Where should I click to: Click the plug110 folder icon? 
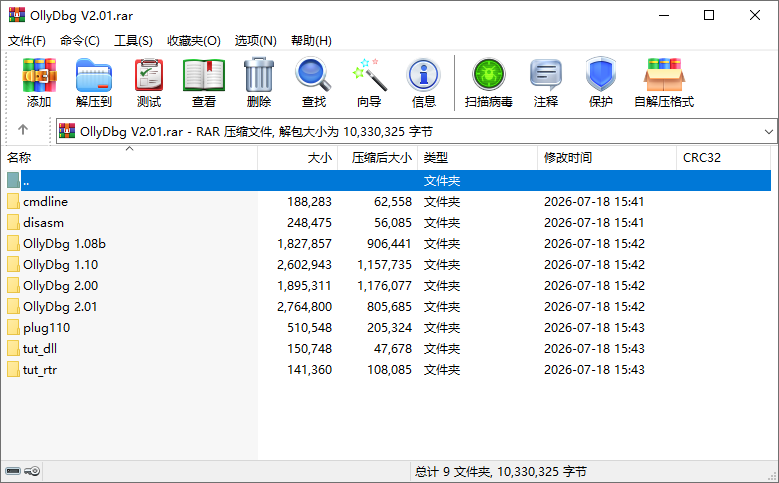13,327
